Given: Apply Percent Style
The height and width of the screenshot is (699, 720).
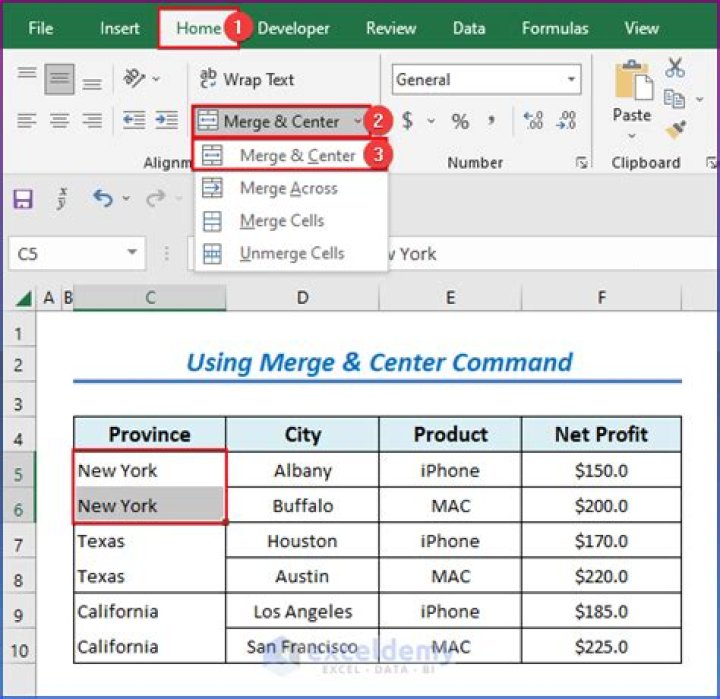Looking at the screenshot, I should point(460,121).
